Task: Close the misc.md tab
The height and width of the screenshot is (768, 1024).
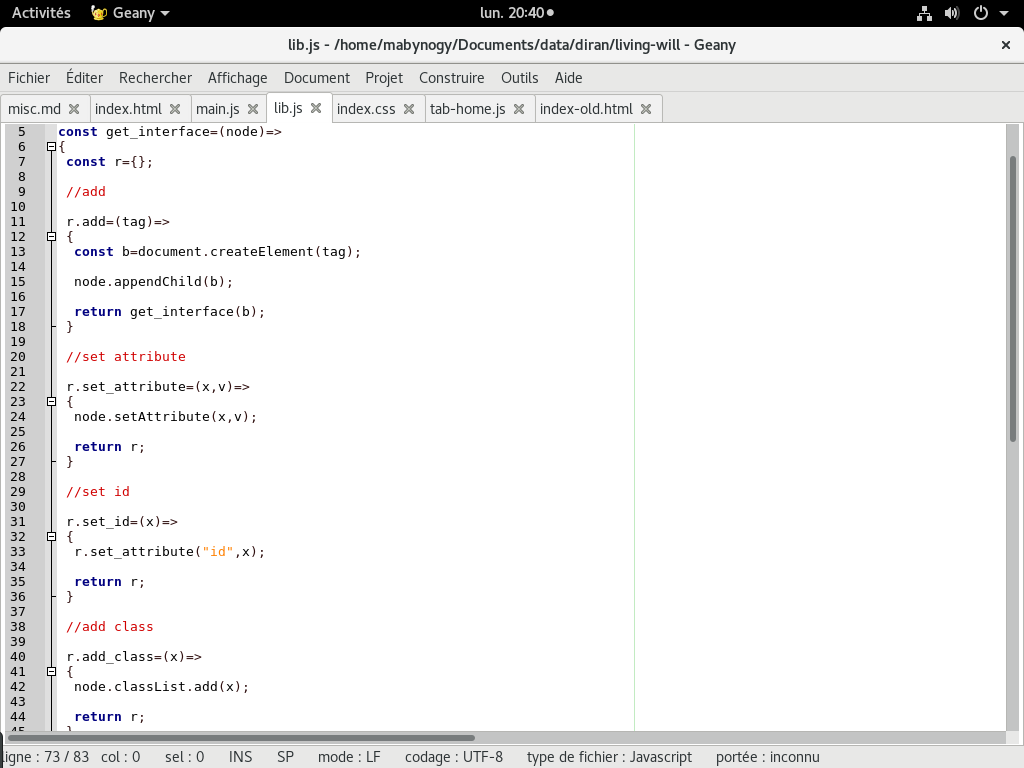Action: pyautogui.click(x=74, y=109)
